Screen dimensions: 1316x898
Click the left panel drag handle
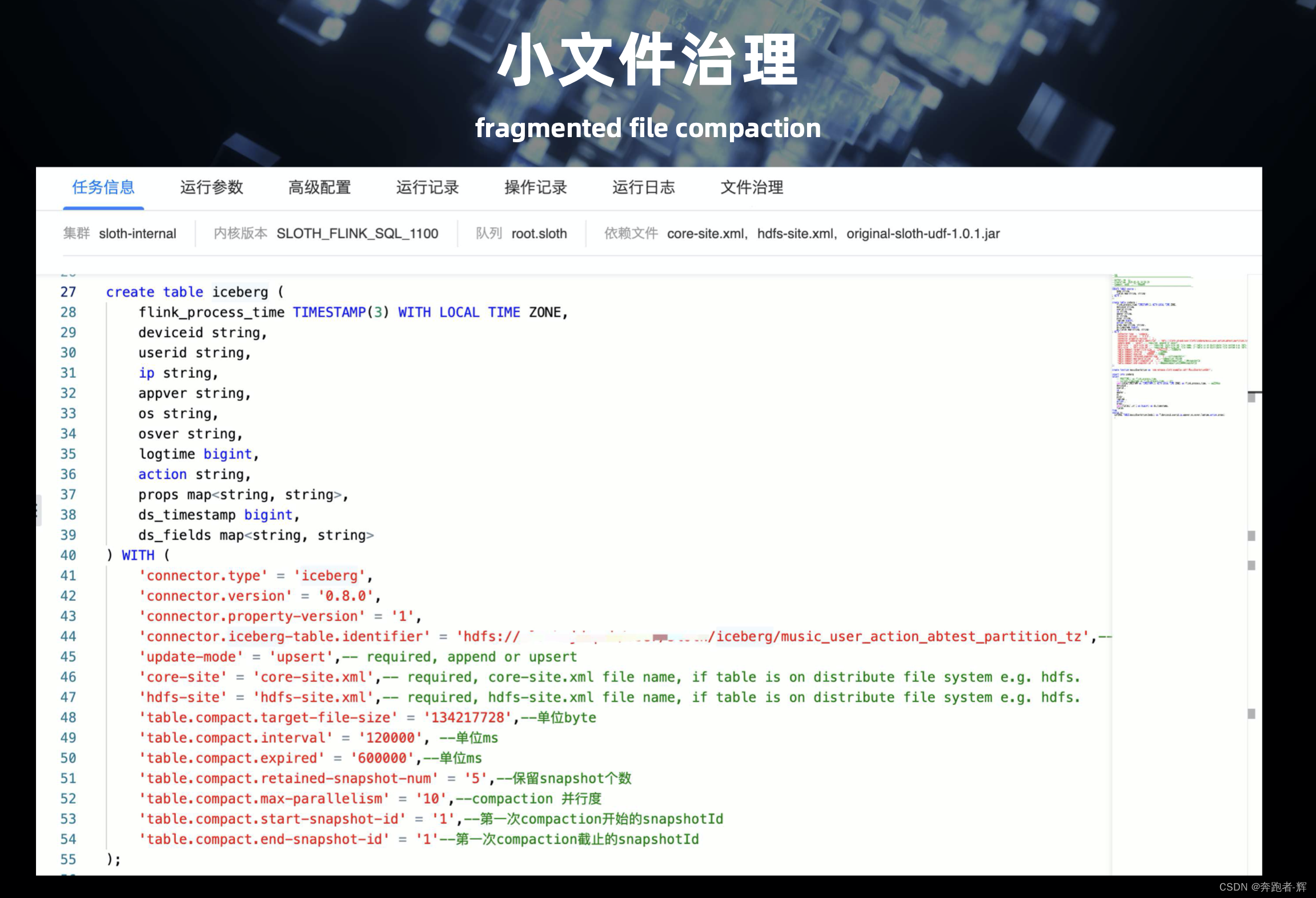pyautogui.click(x=38, y=510)
